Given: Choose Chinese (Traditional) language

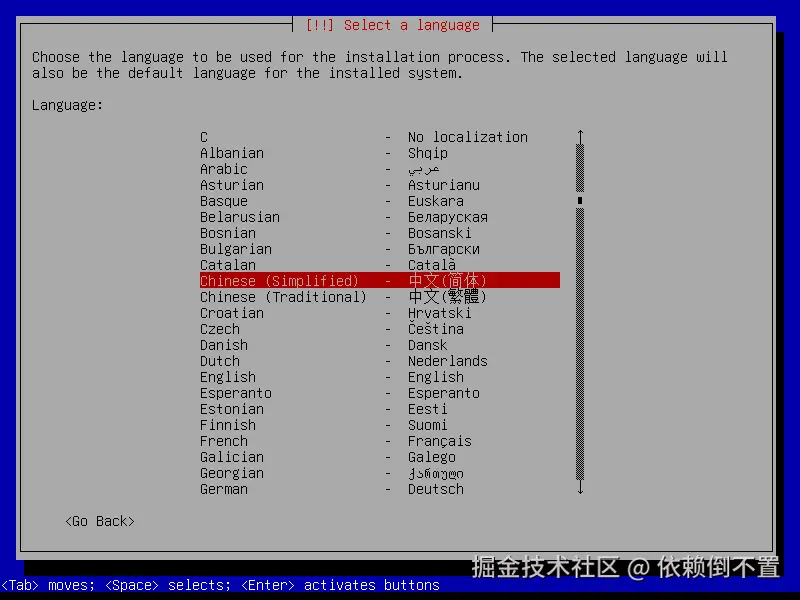Looking at the screenshot, I should point(380,297).
